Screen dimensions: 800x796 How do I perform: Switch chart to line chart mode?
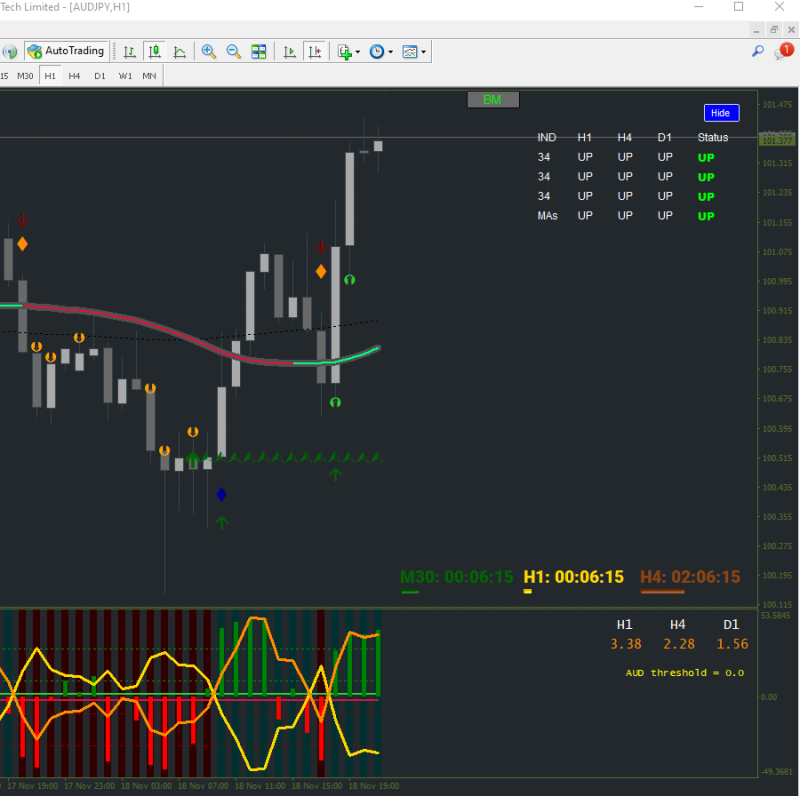pos(180,52)
